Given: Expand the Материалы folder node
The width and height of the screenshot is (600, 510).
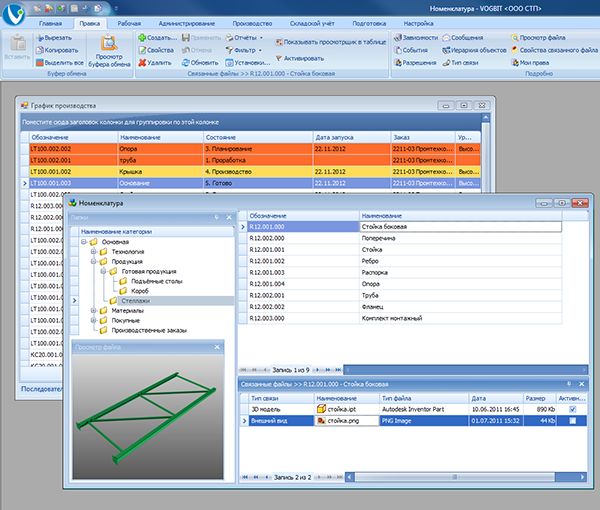Looking at the screenshot, I should point(92,311).
